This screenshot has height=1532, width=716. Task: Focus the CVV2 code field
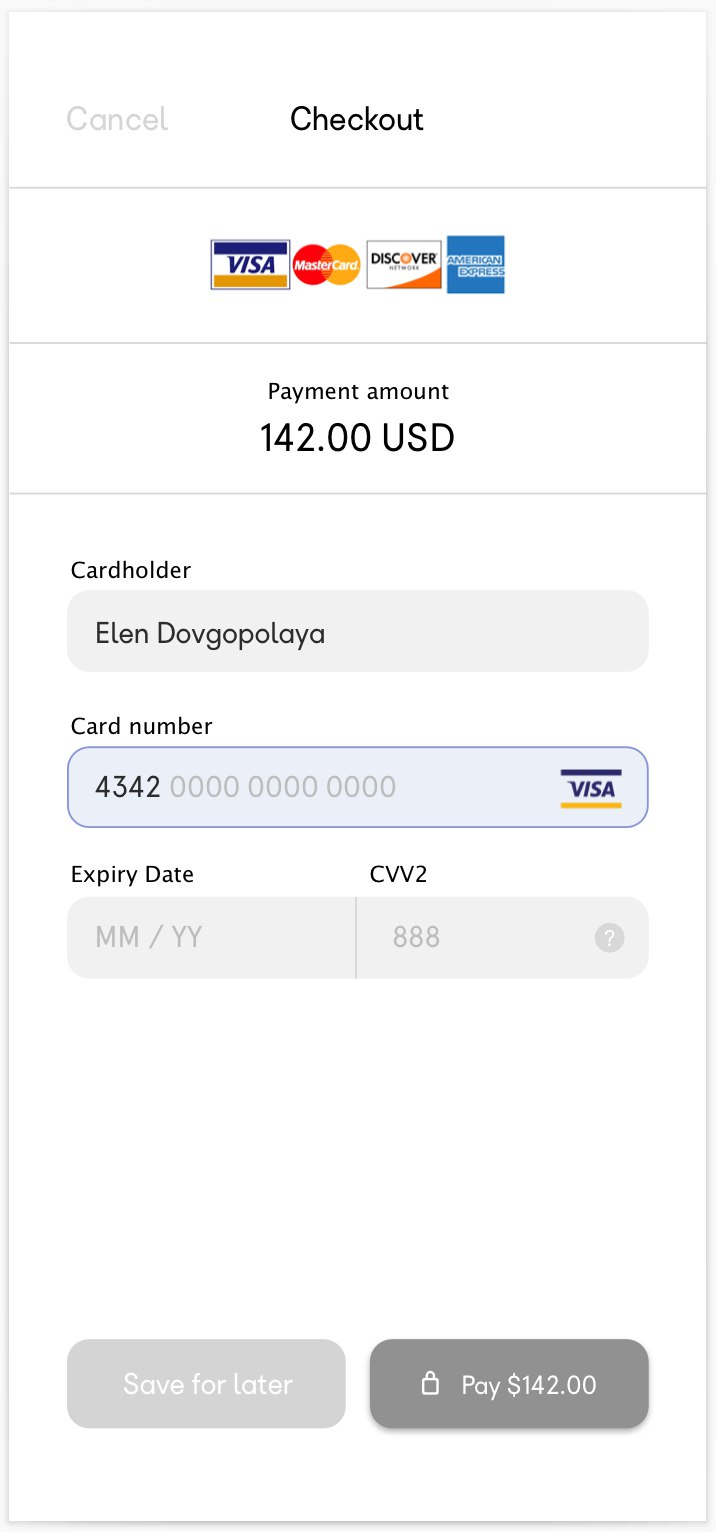point(503,937)
